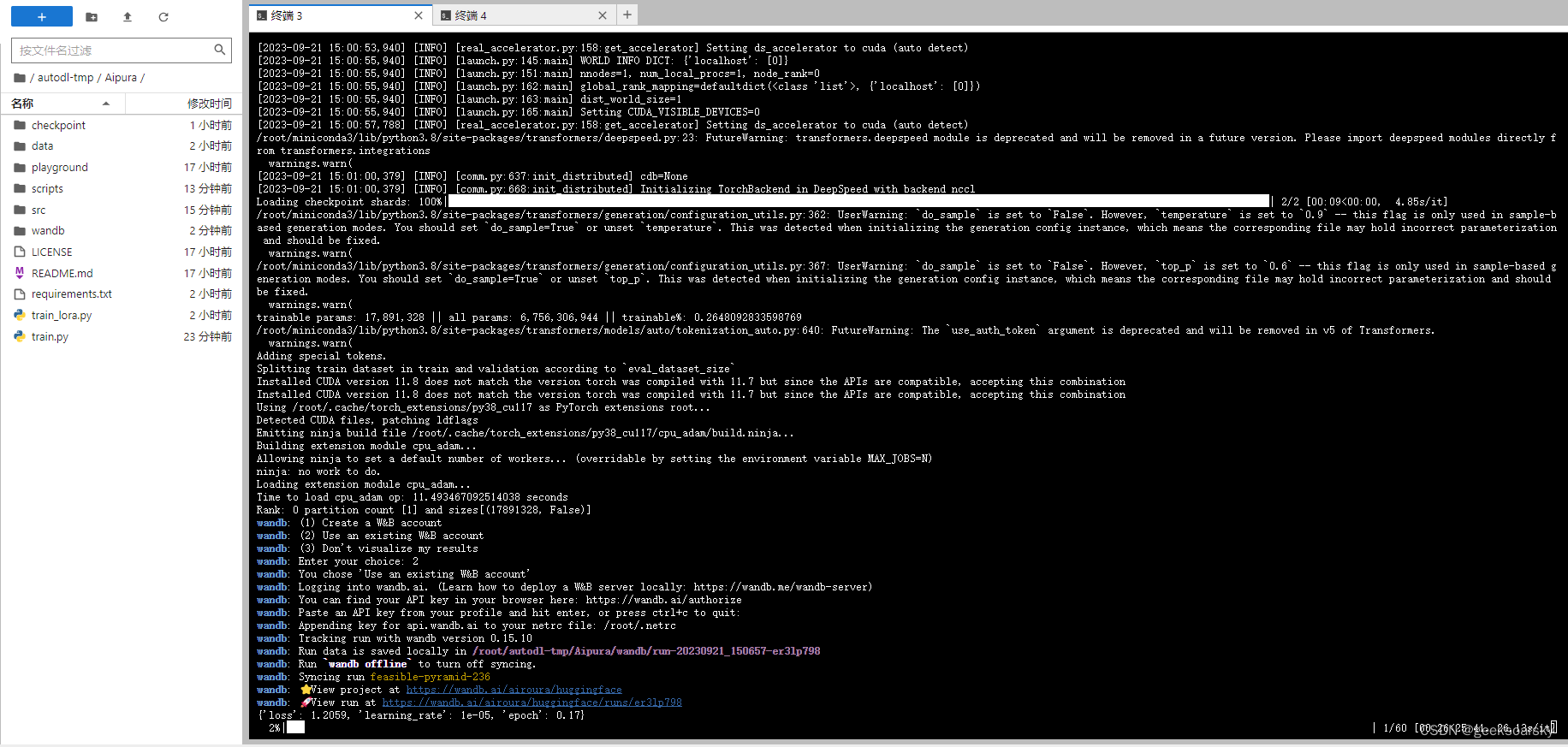The height and width of the screenshot is (747, 1568).
Task: Create a new folder with the folder-plus icon
Action: pyautogui.click(x=92, y=16)
